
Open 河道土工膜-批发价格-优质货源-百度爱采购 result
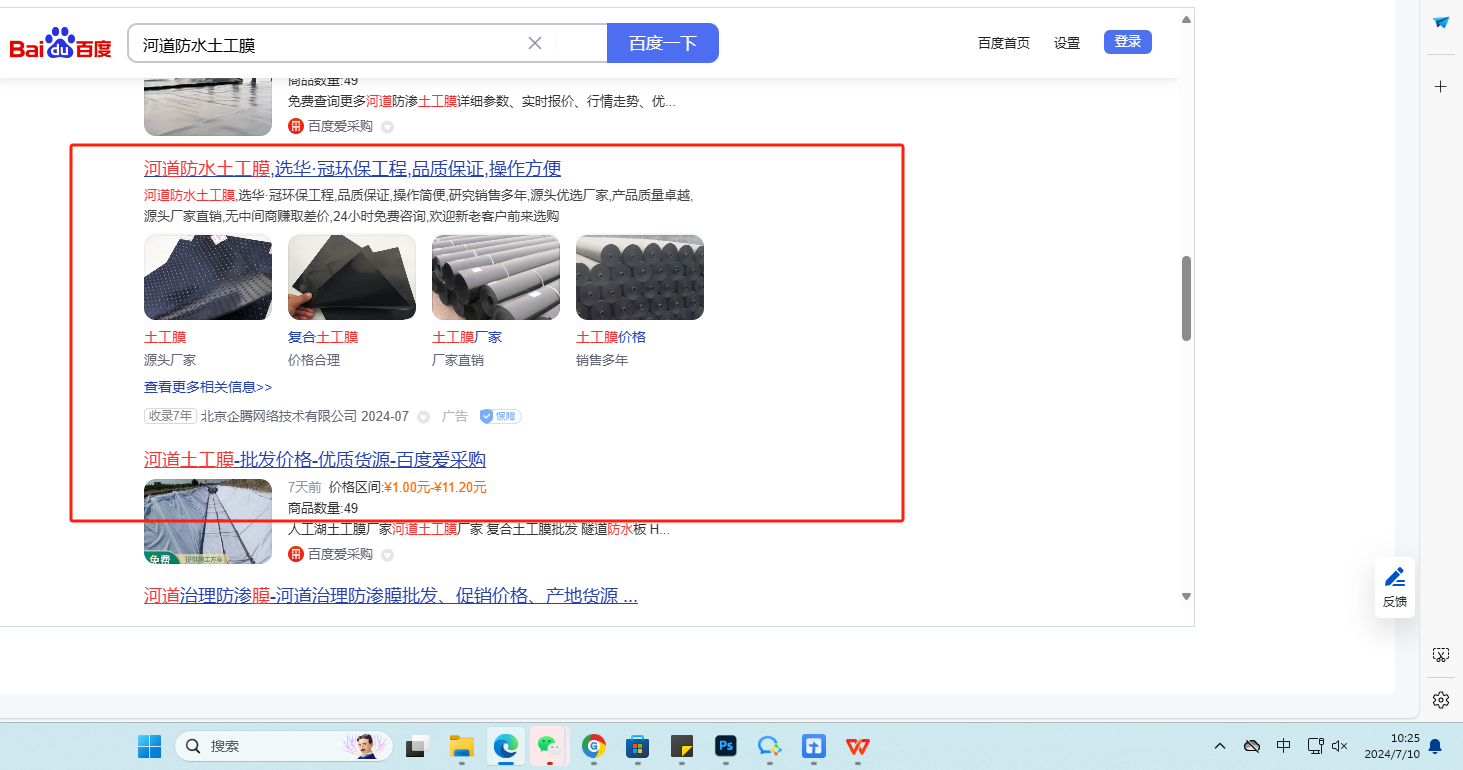(315, 460)
